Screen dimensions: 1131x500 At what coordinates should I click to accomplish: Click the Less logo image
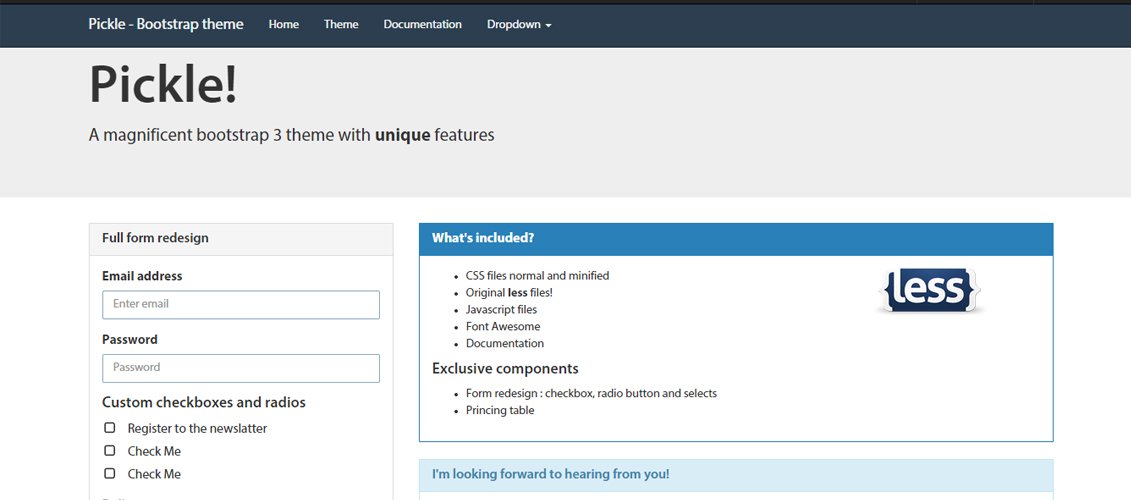point(929,291)
